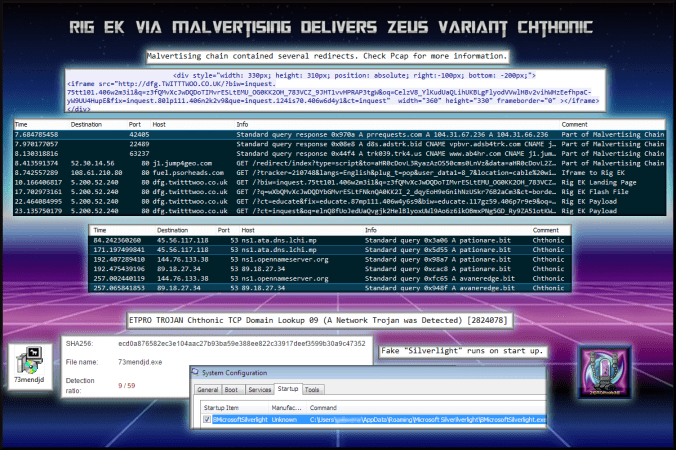Image resolution: width=676 pixels, height=450 pixels.
Task: Click the Startup tab
Action: (x=287, y=389)
